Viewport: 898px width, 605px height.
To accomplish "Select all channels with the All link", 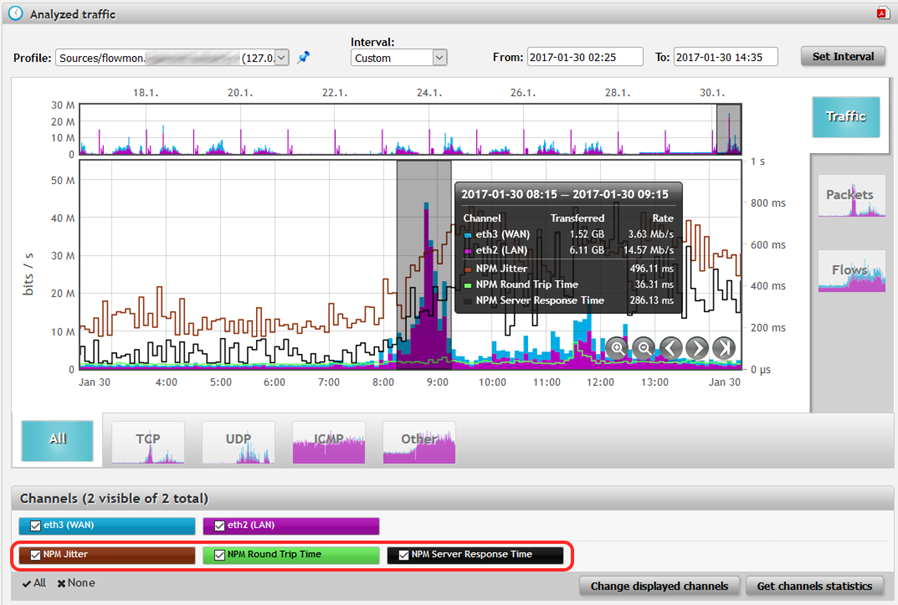I will pyautogui.click(x=34, y=583).
